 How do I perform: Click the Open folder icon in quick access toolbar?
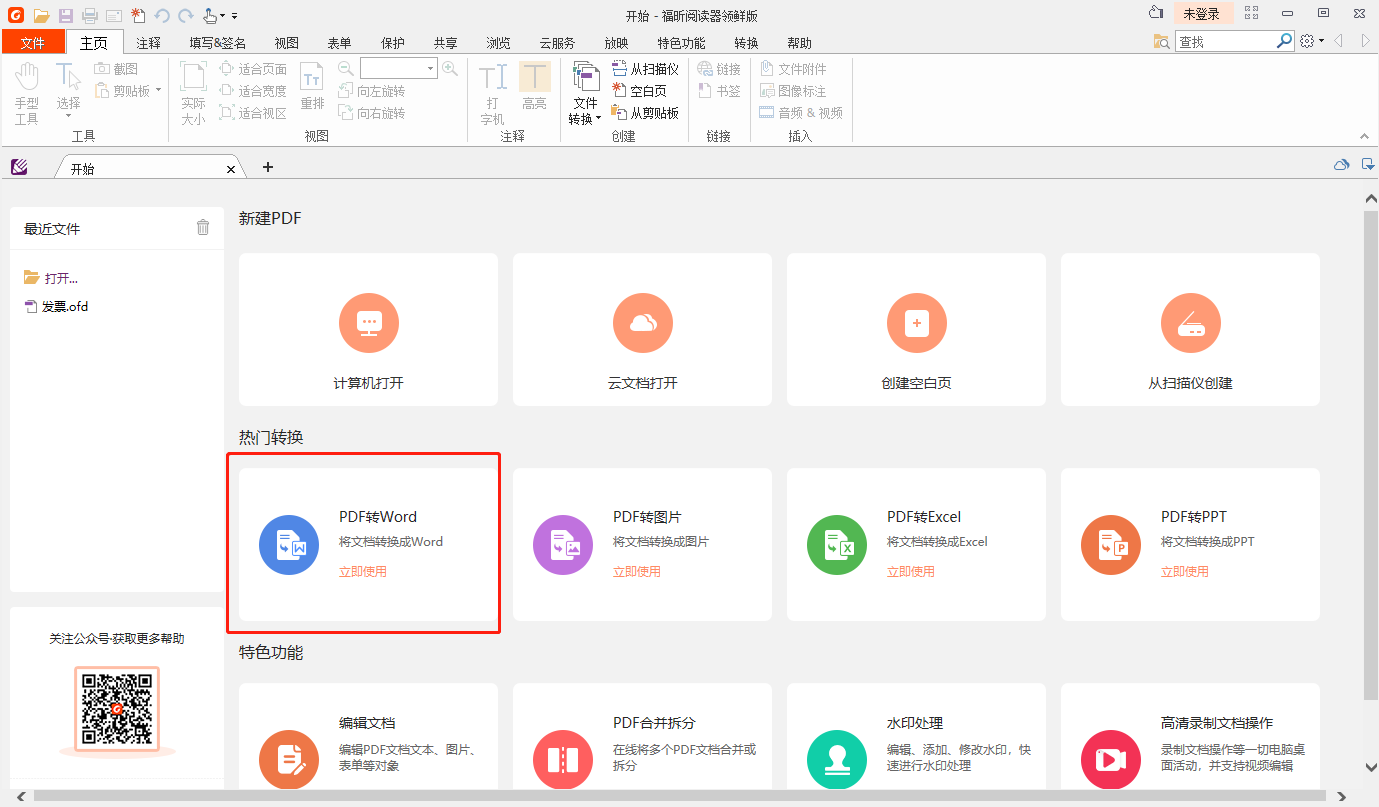[41, 15]
